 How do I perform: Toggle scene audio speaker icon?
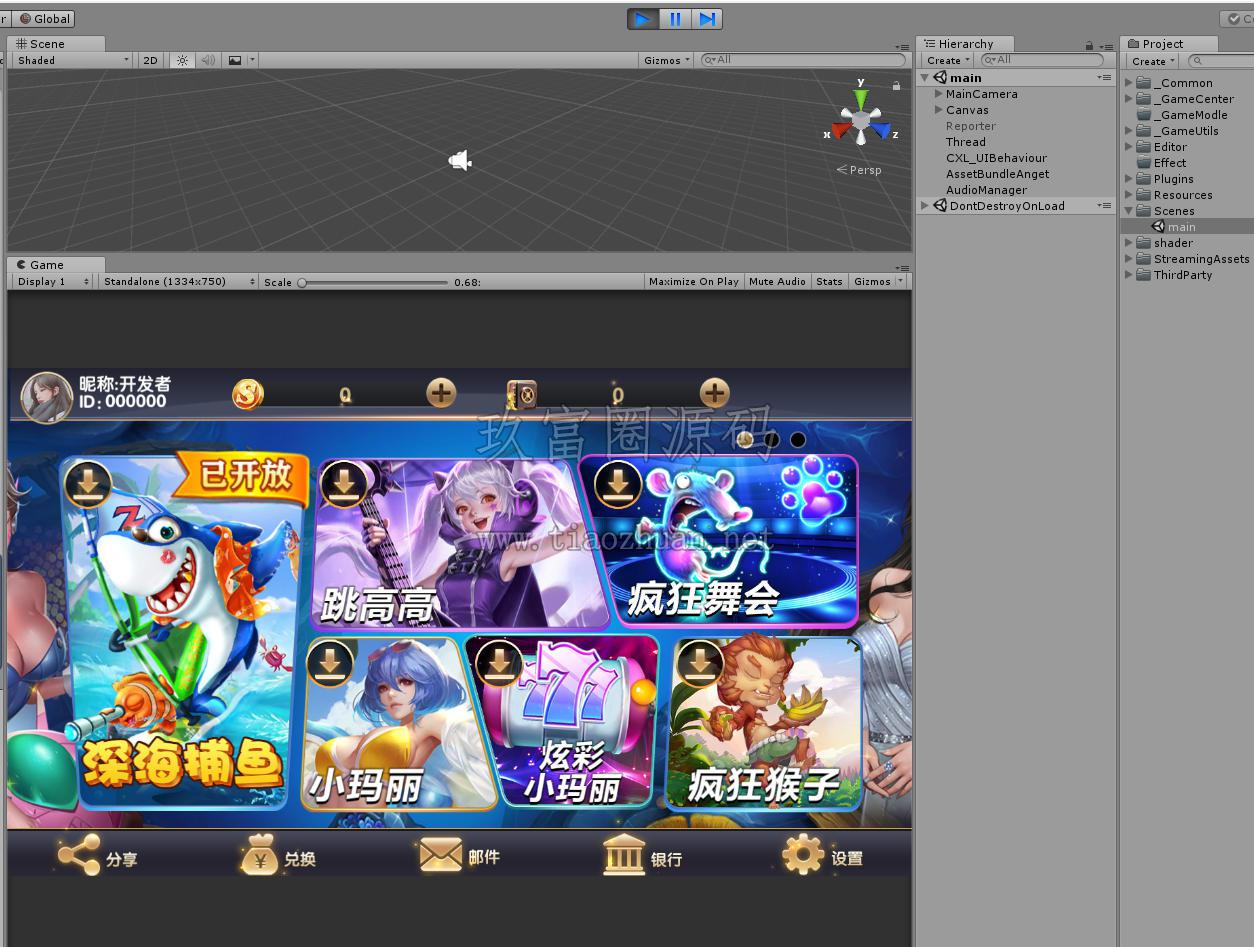point(208,60)
